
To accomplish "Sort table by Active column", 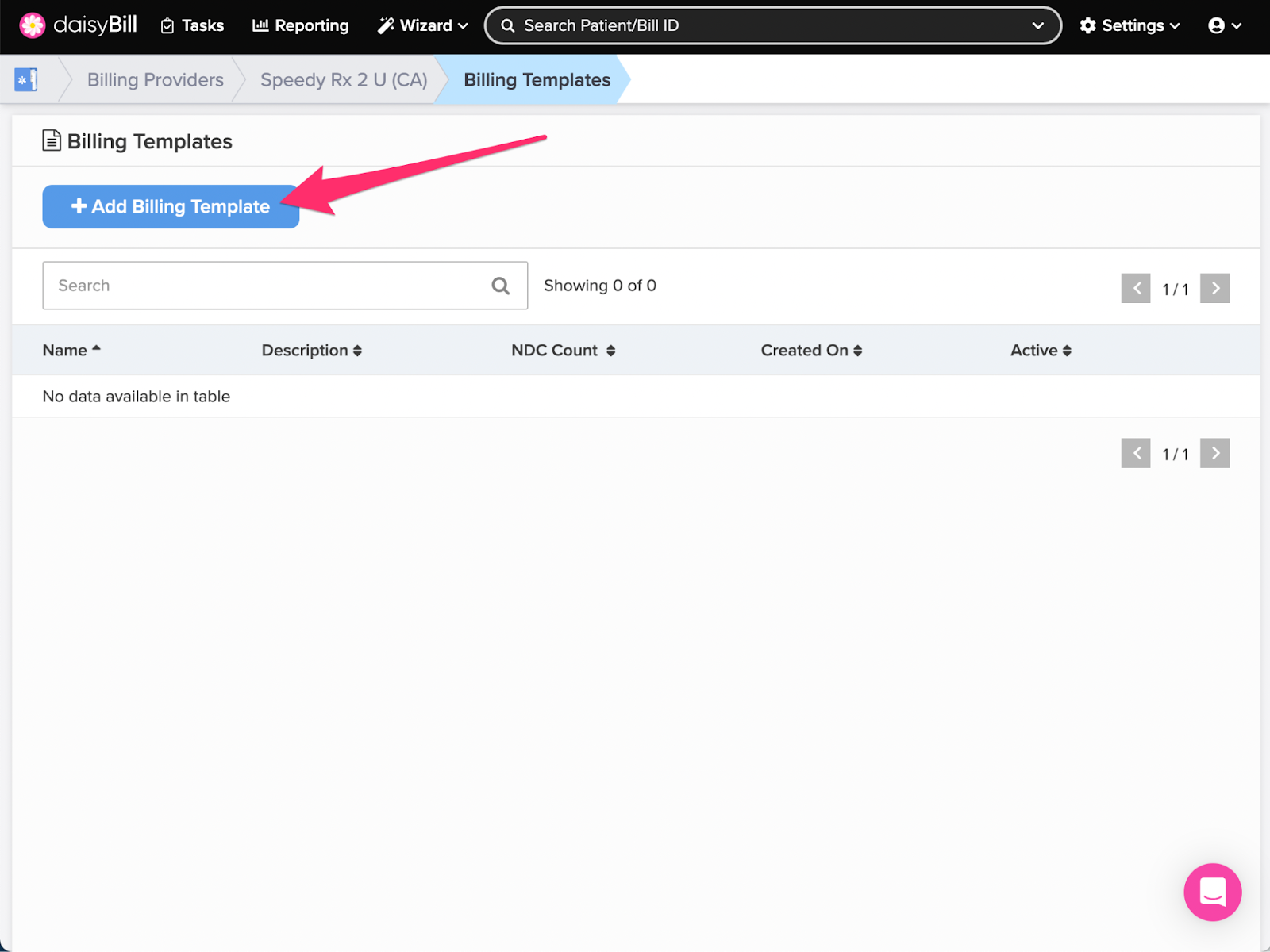I will [x=1041, y=350].
